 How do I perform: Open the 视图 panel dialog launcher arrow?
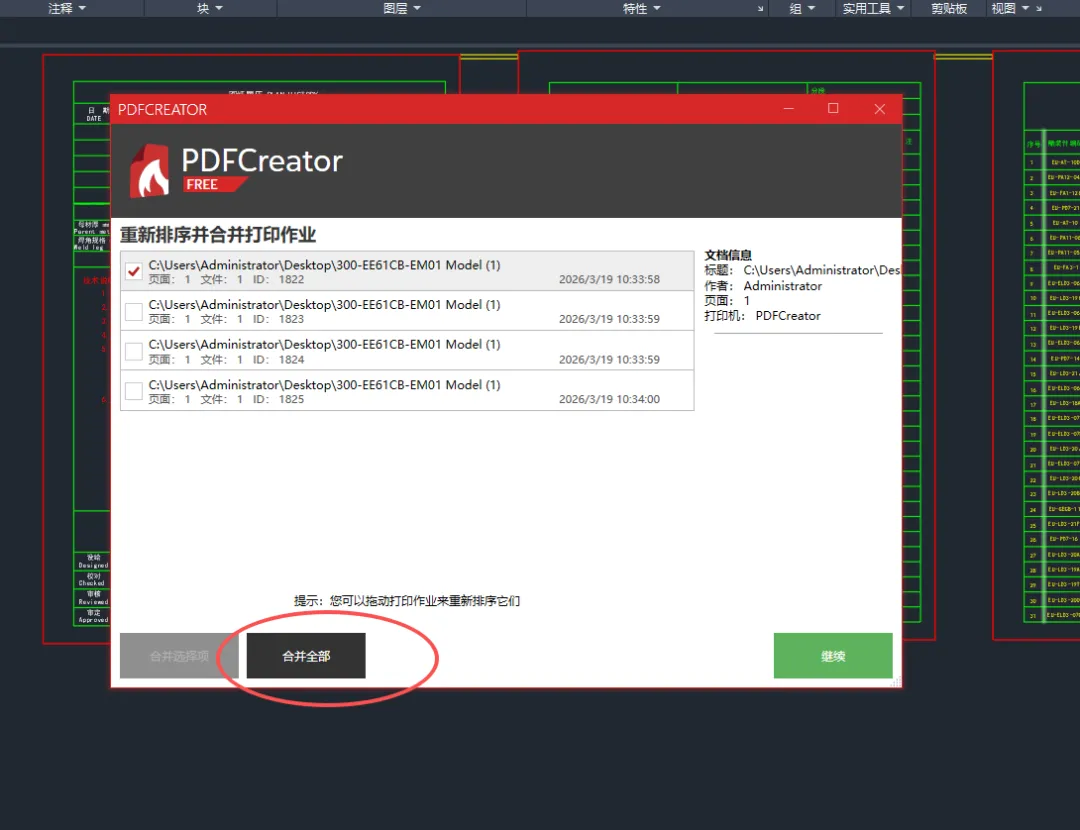pyautogui.click(x=1039, y=9)
